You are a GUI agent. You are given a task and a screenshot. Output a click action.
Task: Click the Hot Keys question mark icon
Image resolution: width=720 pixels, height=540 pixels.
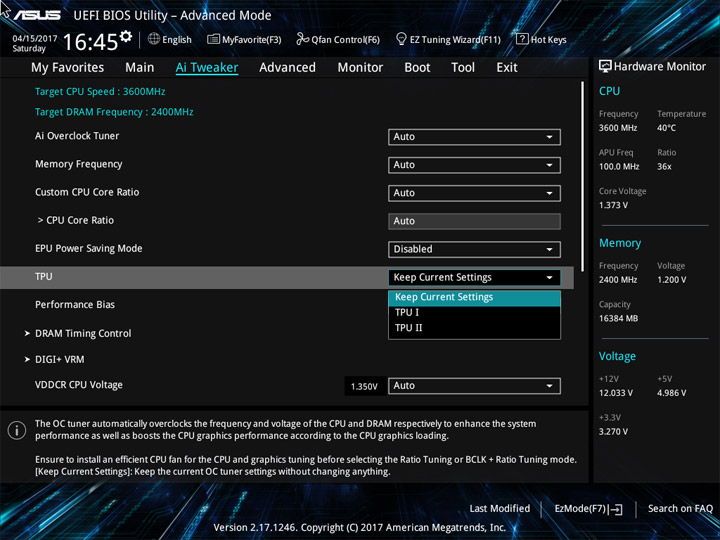(x=522, y=39)
